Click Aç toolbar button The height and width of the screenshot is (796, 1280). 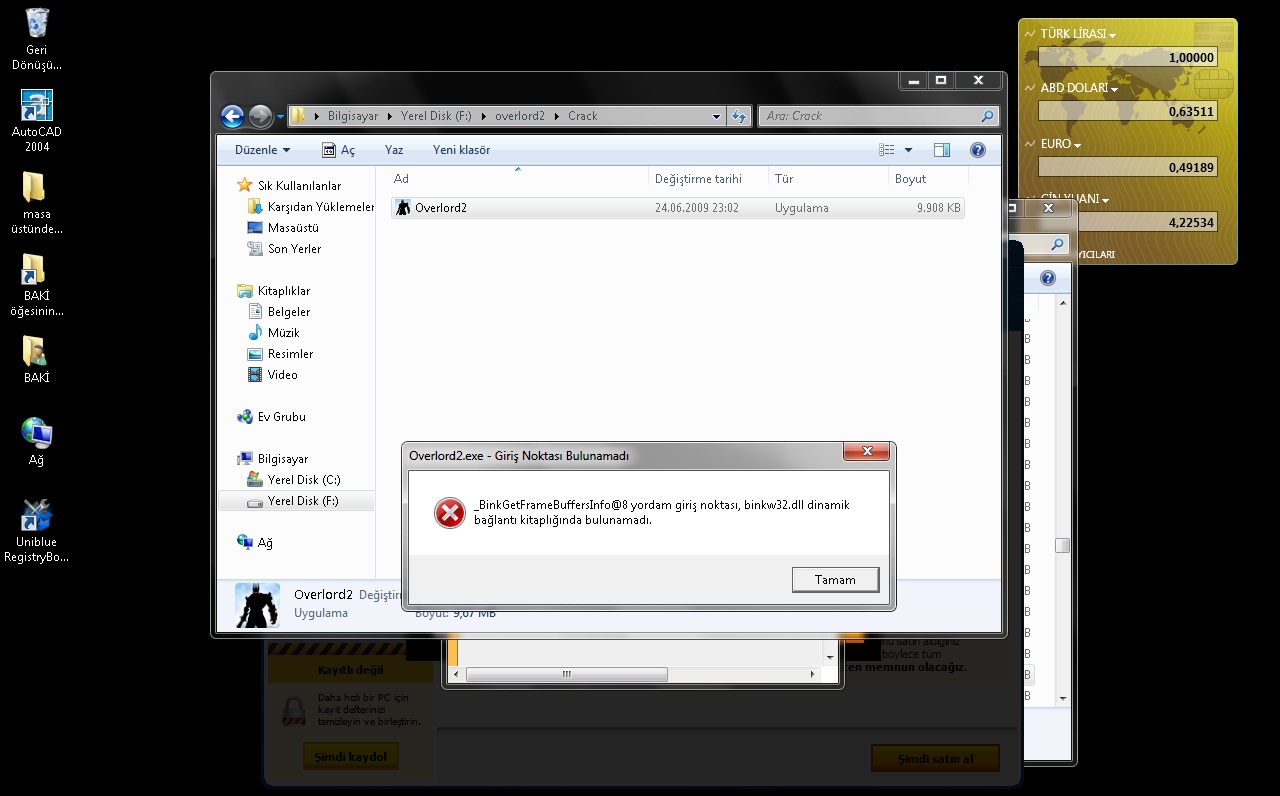pyautogui.click(x=338, y=150)
